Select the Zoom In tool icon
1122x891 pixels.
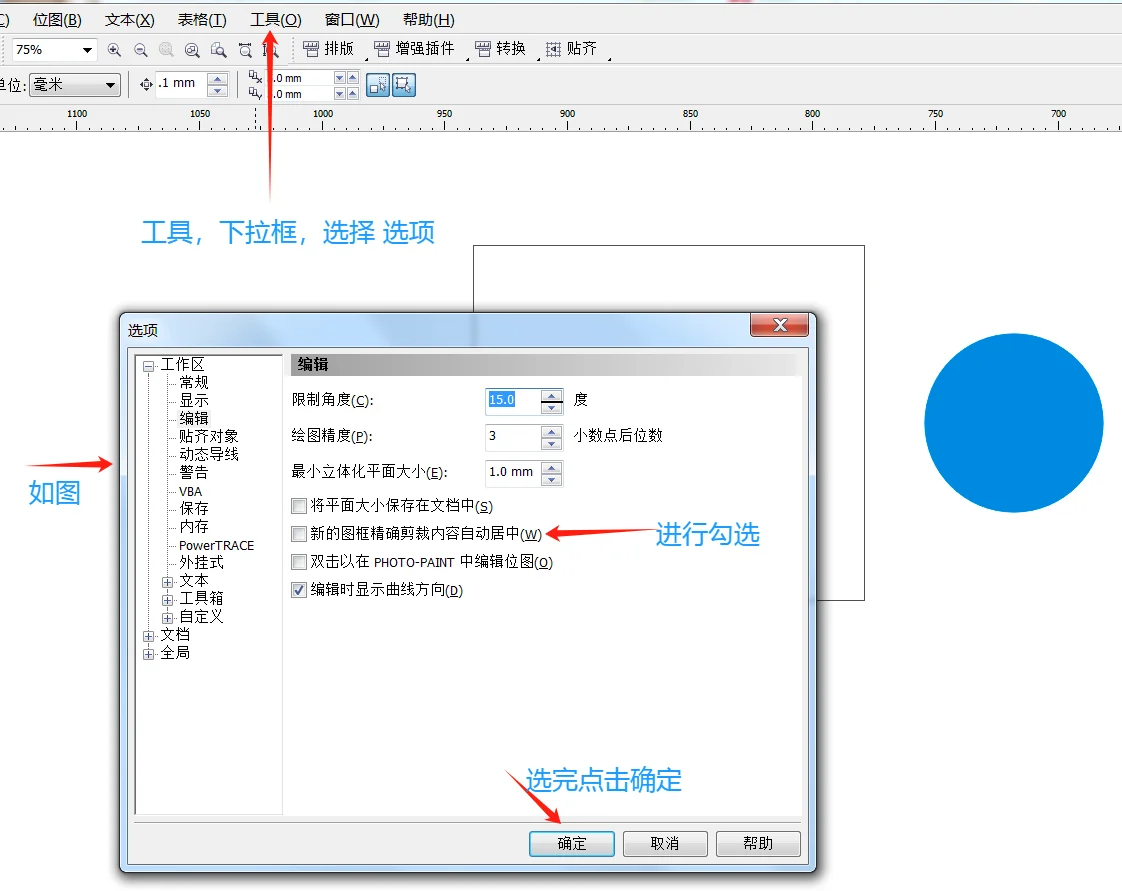tap(115, 49)
